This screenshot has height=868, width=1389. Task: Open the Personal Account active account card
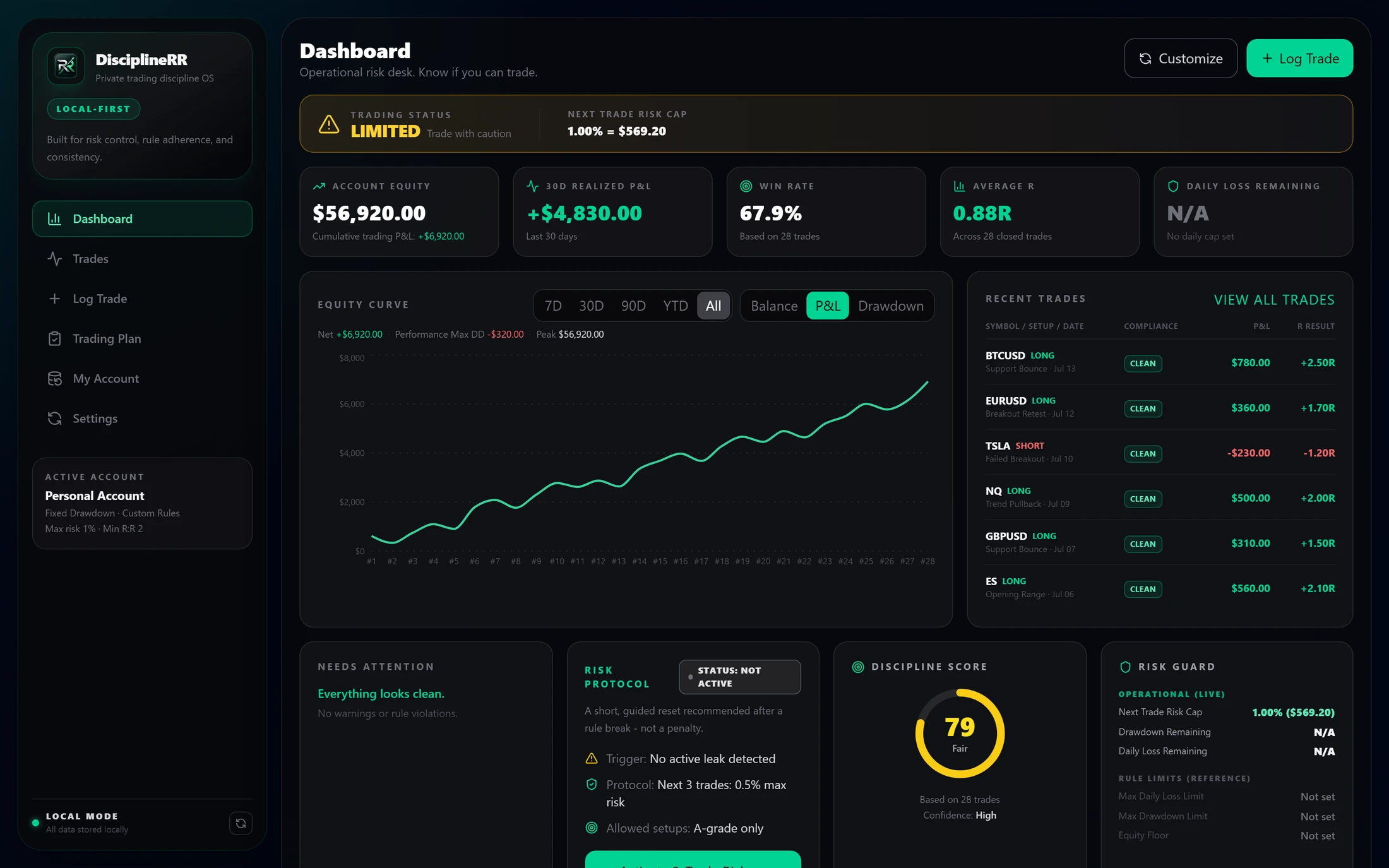tap(142, 503)
